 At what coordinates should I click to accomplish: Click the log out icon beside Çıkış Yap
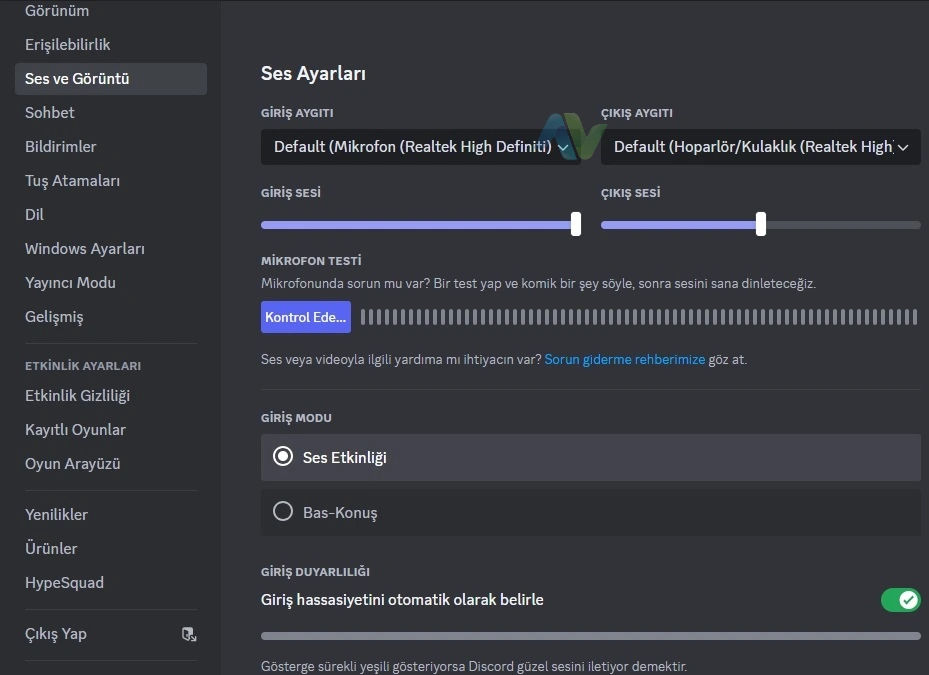pyautogui.click(x=189, y=634)
